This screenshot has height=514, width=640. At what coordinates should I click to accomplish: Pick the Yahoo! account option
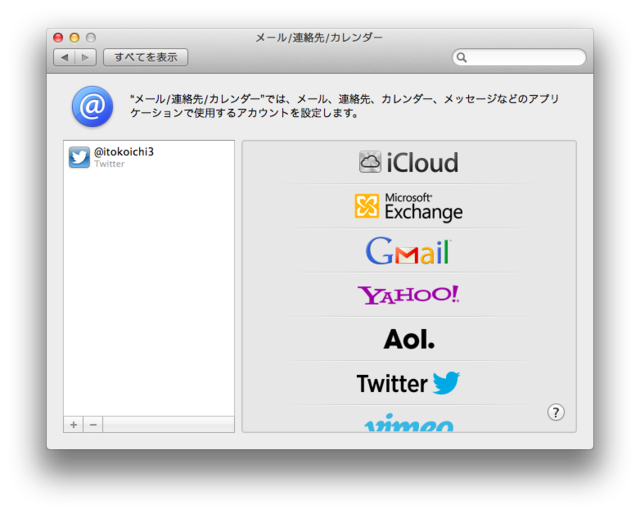click(x=409, y=295)
